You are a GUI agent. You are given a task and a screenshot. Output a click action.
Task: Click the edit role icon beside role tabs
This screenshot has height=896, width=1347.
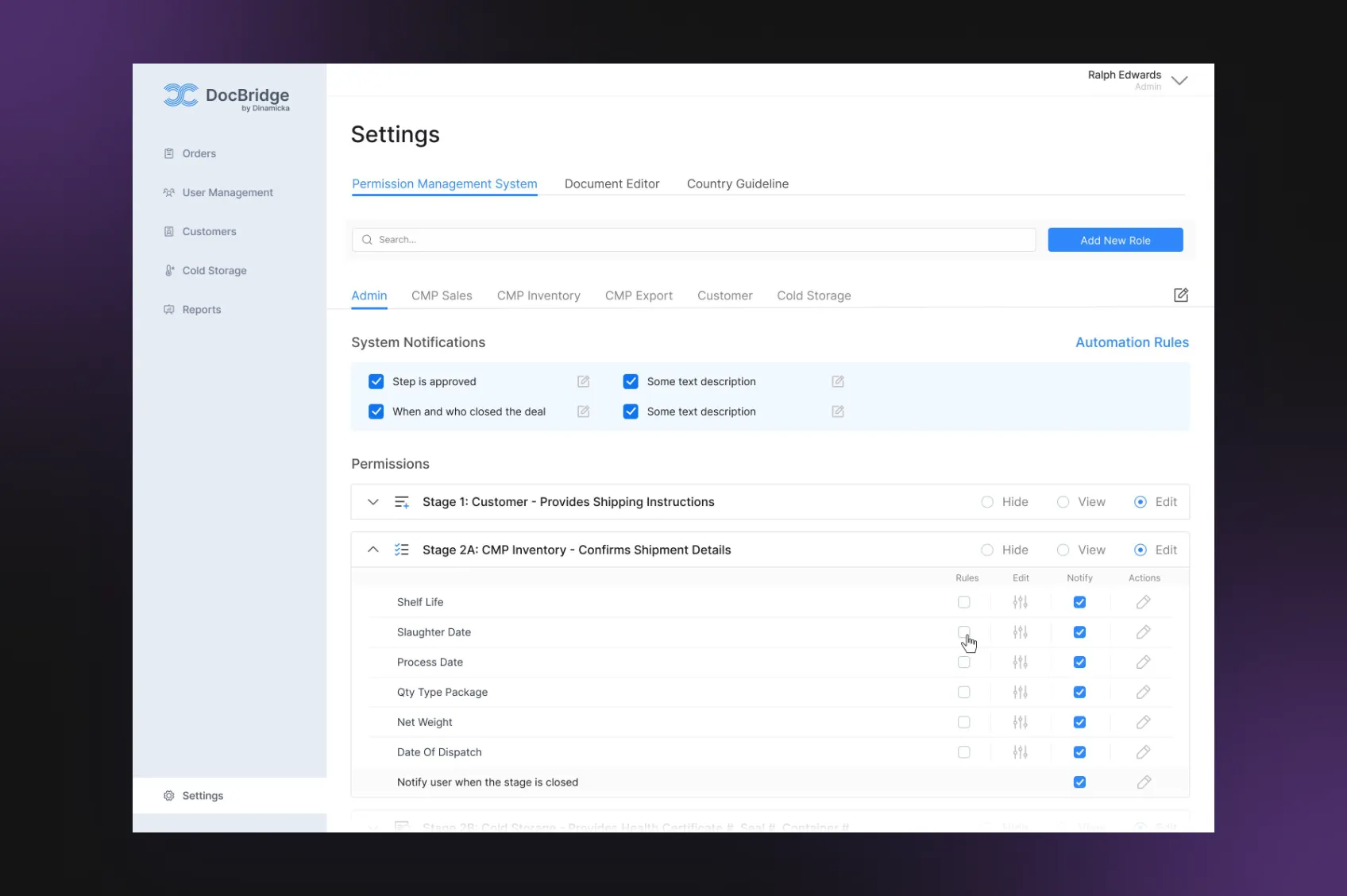point(1180,295)
